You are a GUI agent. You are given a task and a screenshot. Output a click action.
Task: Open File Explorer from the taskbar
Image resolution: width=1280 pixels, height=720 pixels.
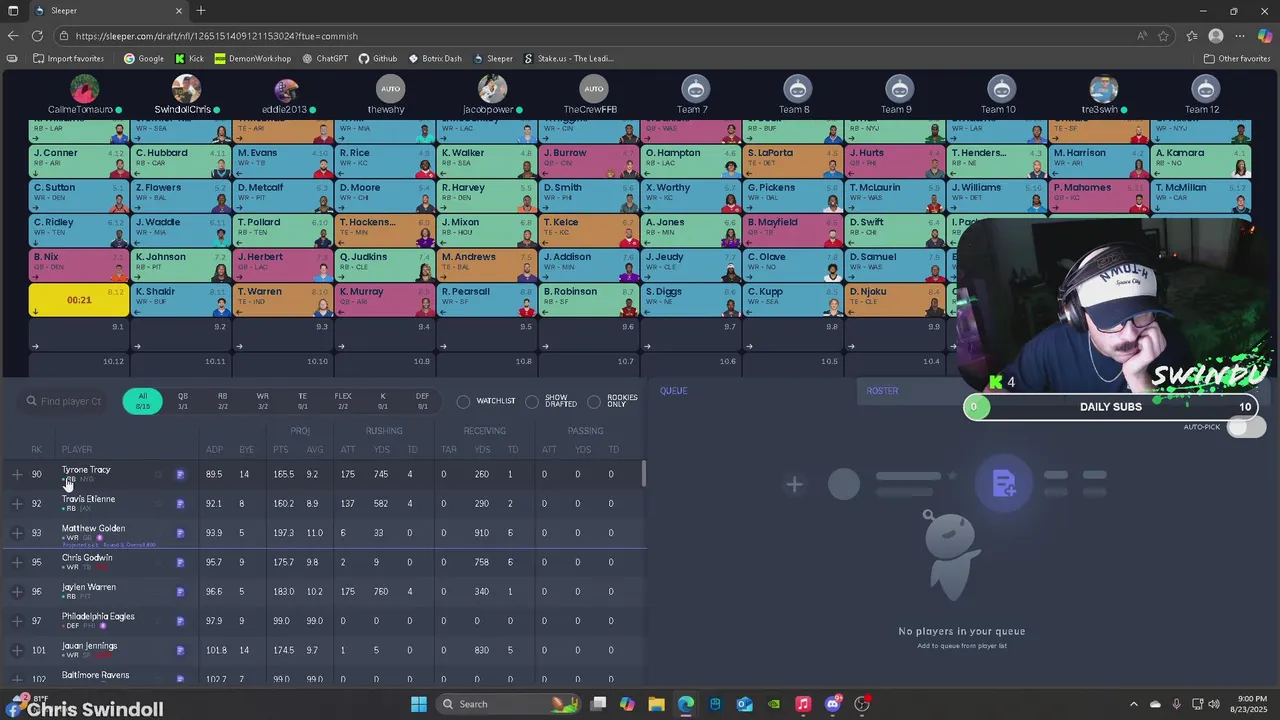(656, 704)
